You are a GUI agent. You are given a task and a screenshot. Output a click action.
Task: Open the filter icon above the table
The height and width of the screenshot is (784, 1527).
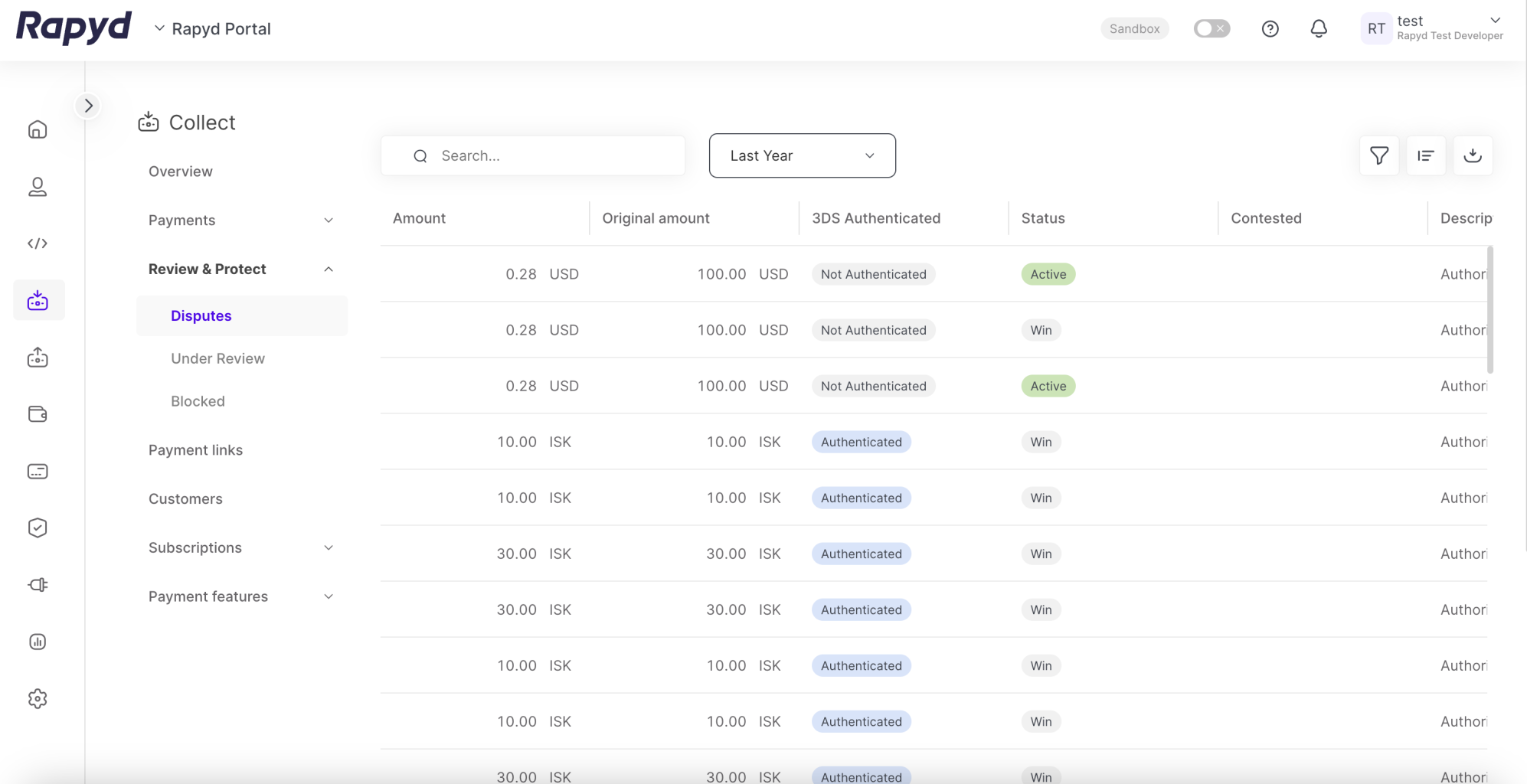point(1378,155)
